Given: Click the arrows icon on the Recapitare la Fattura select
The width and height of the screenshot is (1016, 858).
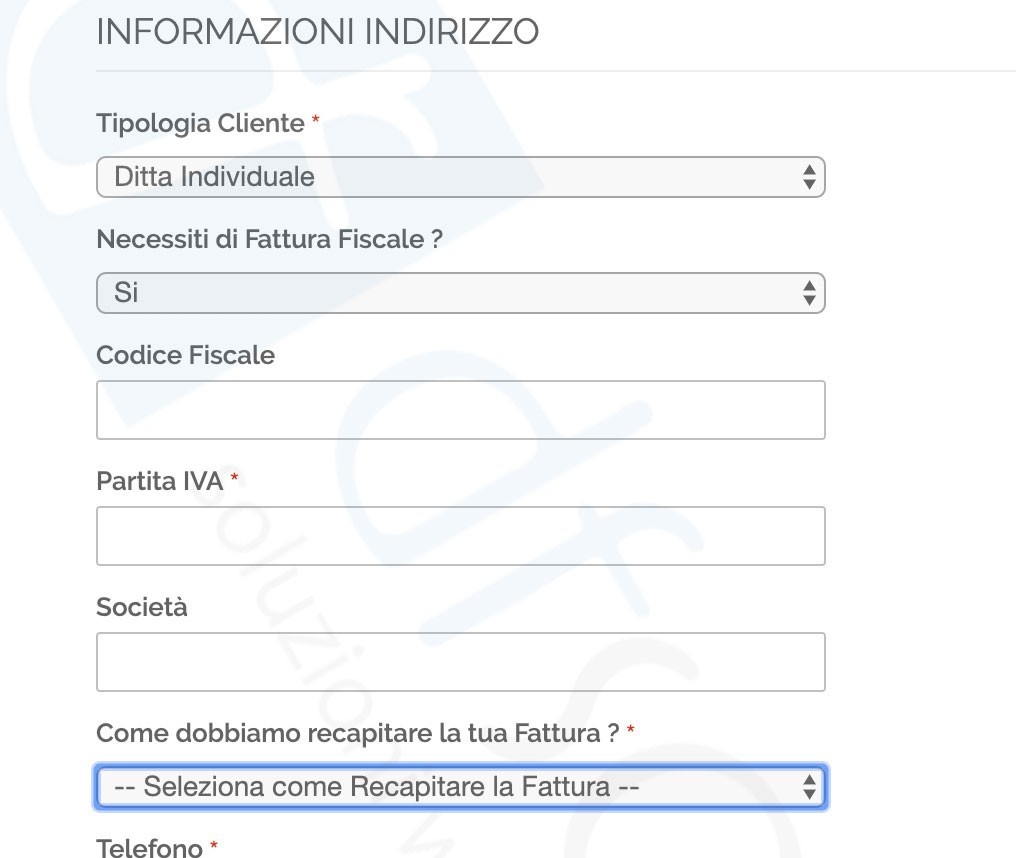Looking at the screenshot, I should pos(809,787).
